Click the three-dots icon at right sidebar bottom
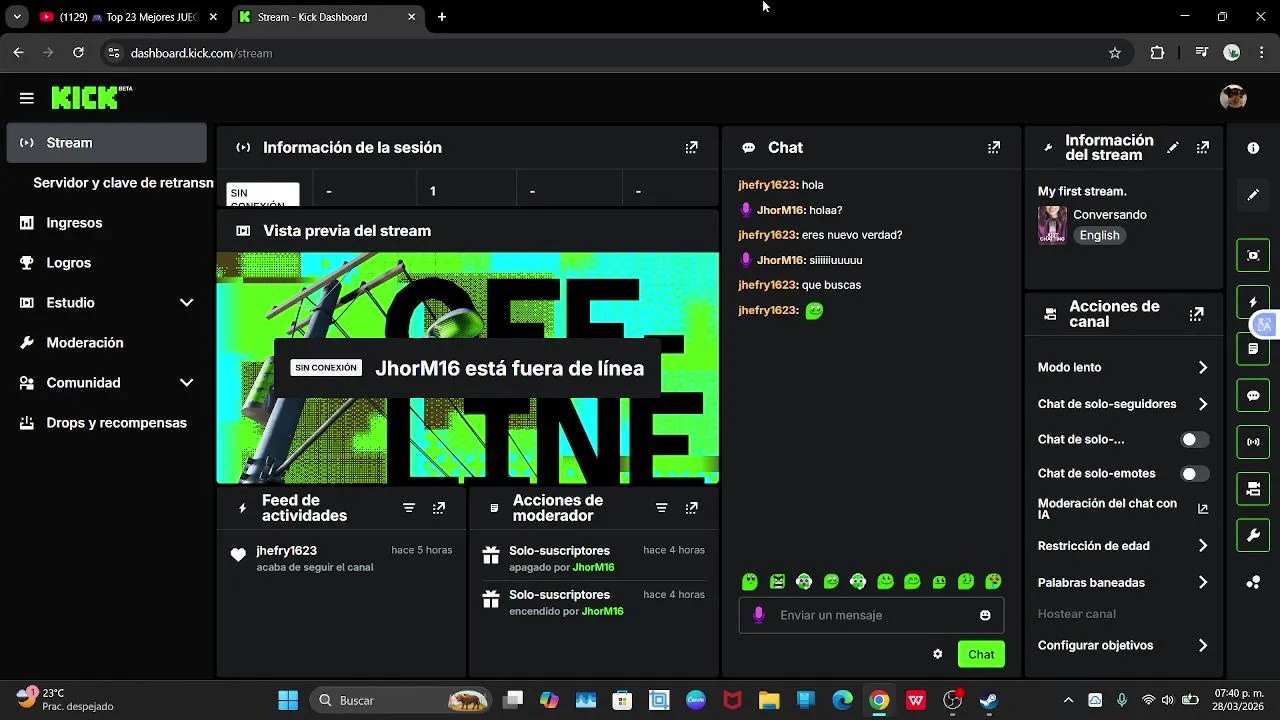 (x=1253, y=583)
